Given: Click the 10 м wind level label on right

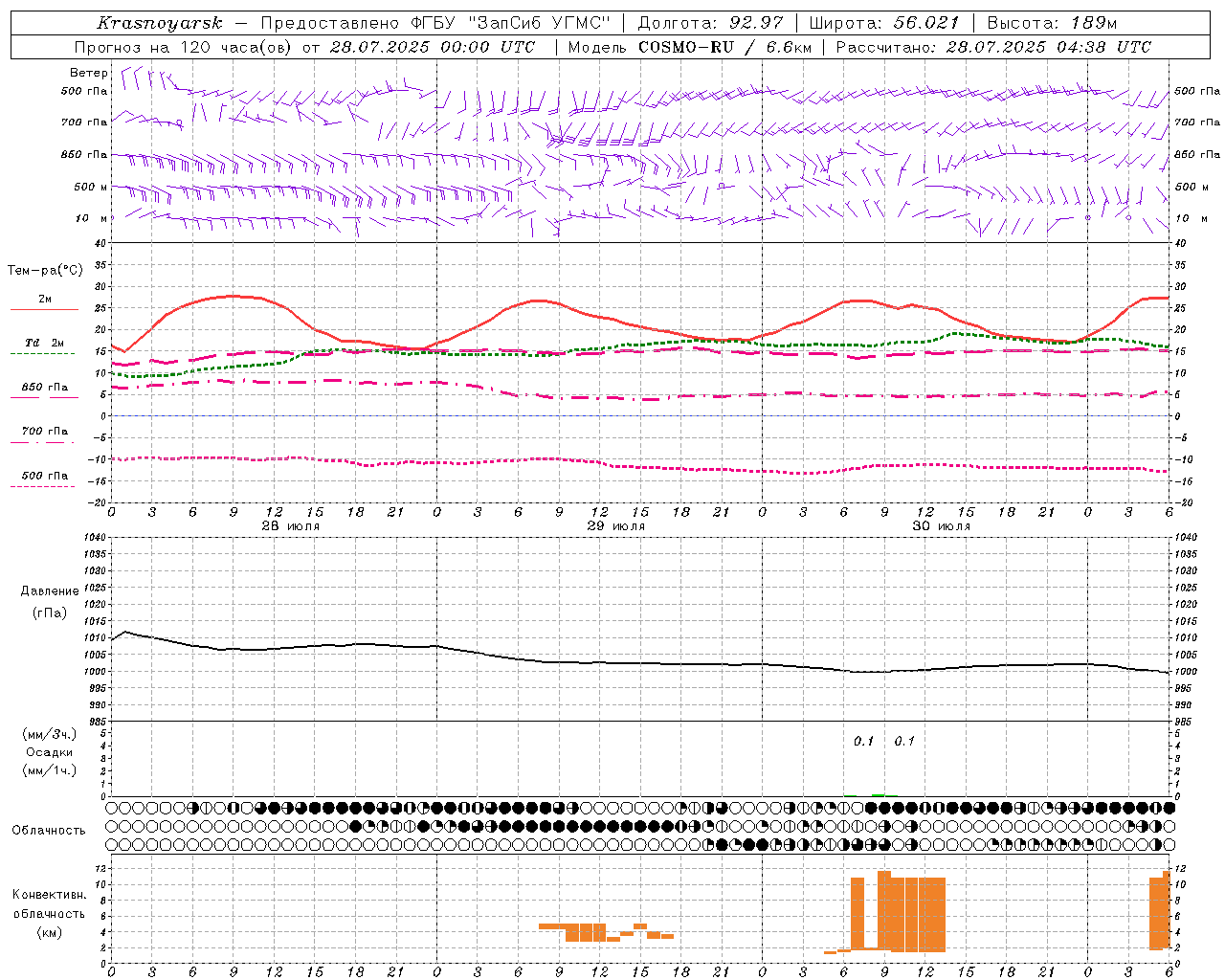Looking at the screenshot, I should 1191,218.
